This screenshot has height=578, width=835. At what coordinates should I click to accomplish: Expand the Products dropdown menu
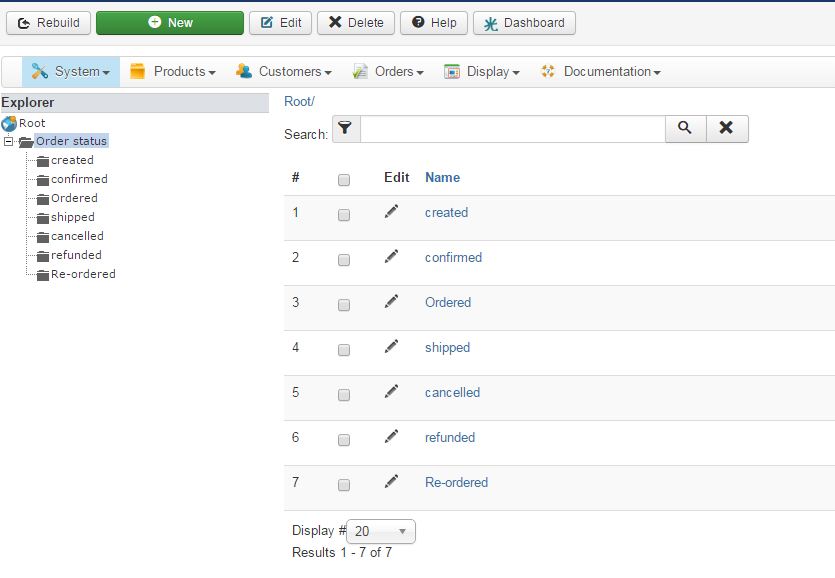tap(173, 72)
